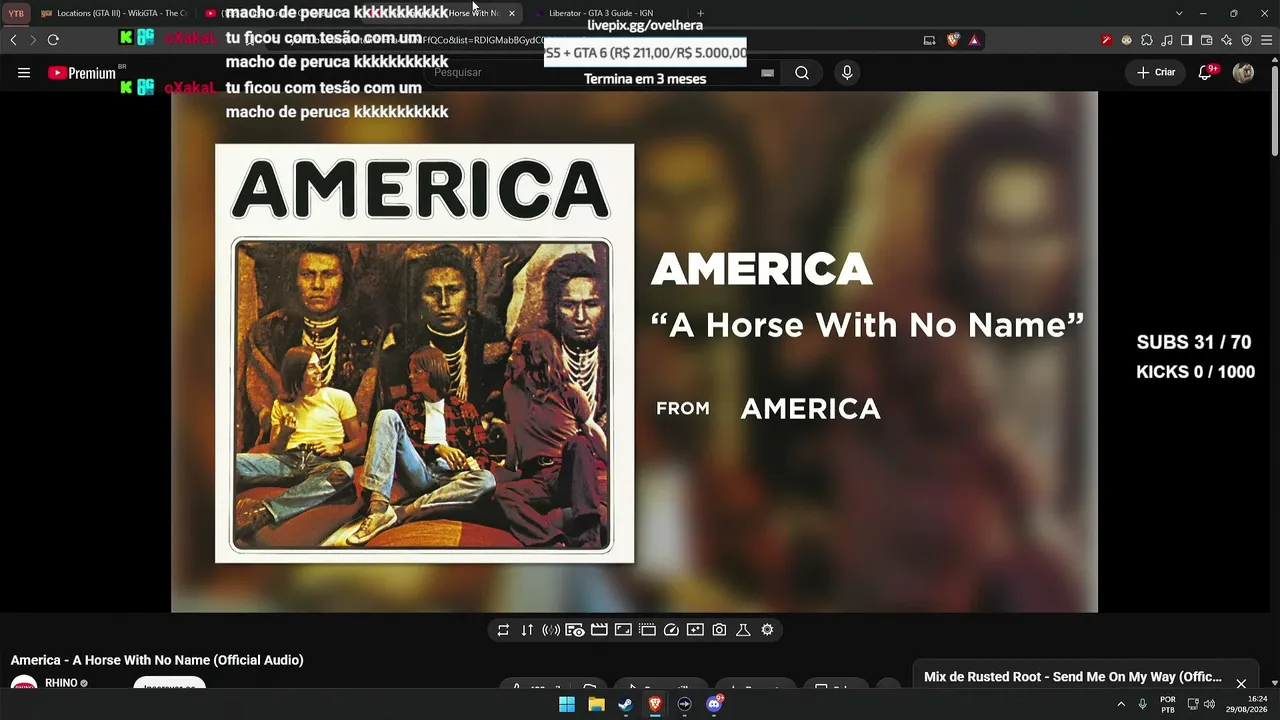Go to YouTube Premium home logo
Screen dimensions: 1280x720
[x=82, y=73]
